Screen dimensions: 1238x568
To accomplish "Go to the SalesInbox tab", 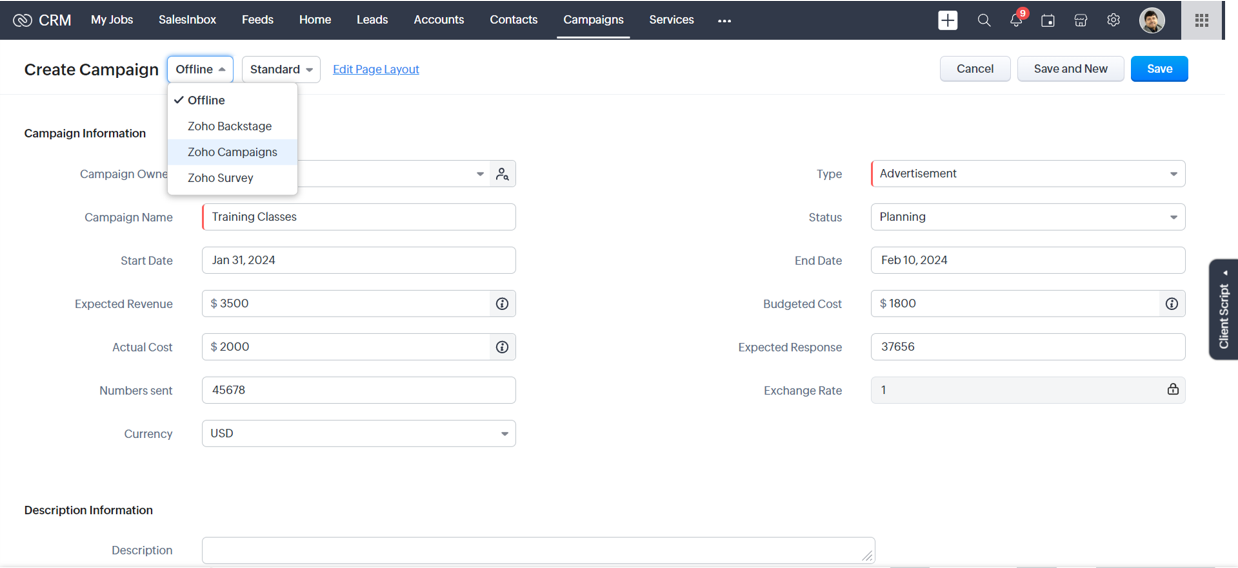I will point(187,20).
